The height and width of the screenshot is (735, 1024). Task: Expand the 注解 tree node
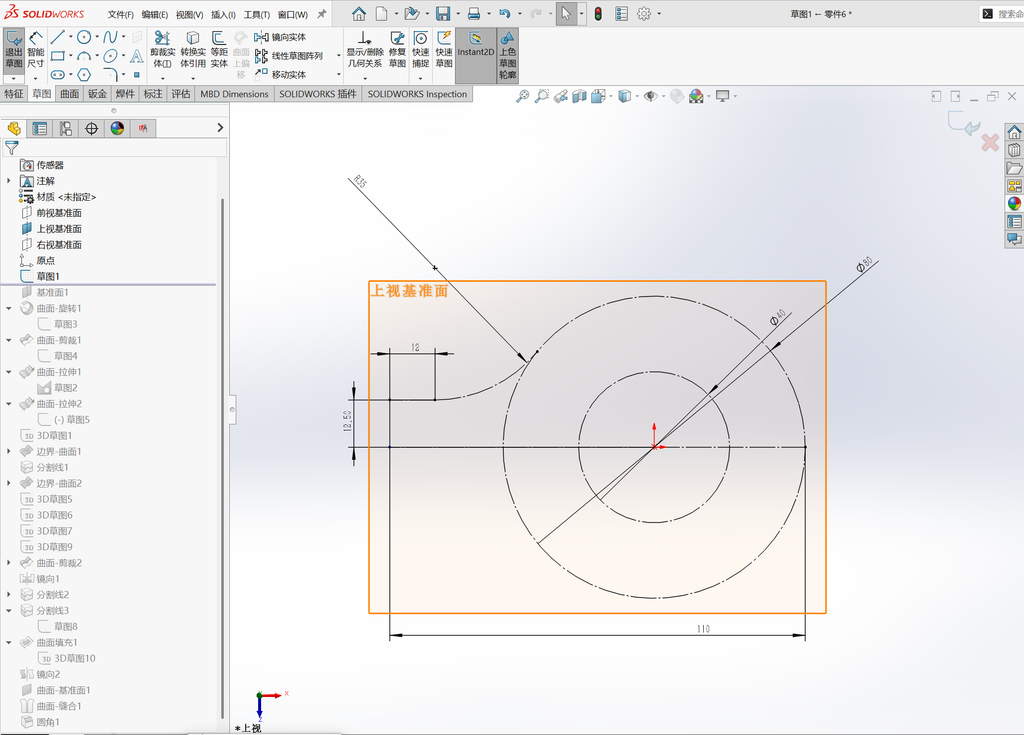click(8, 181)
